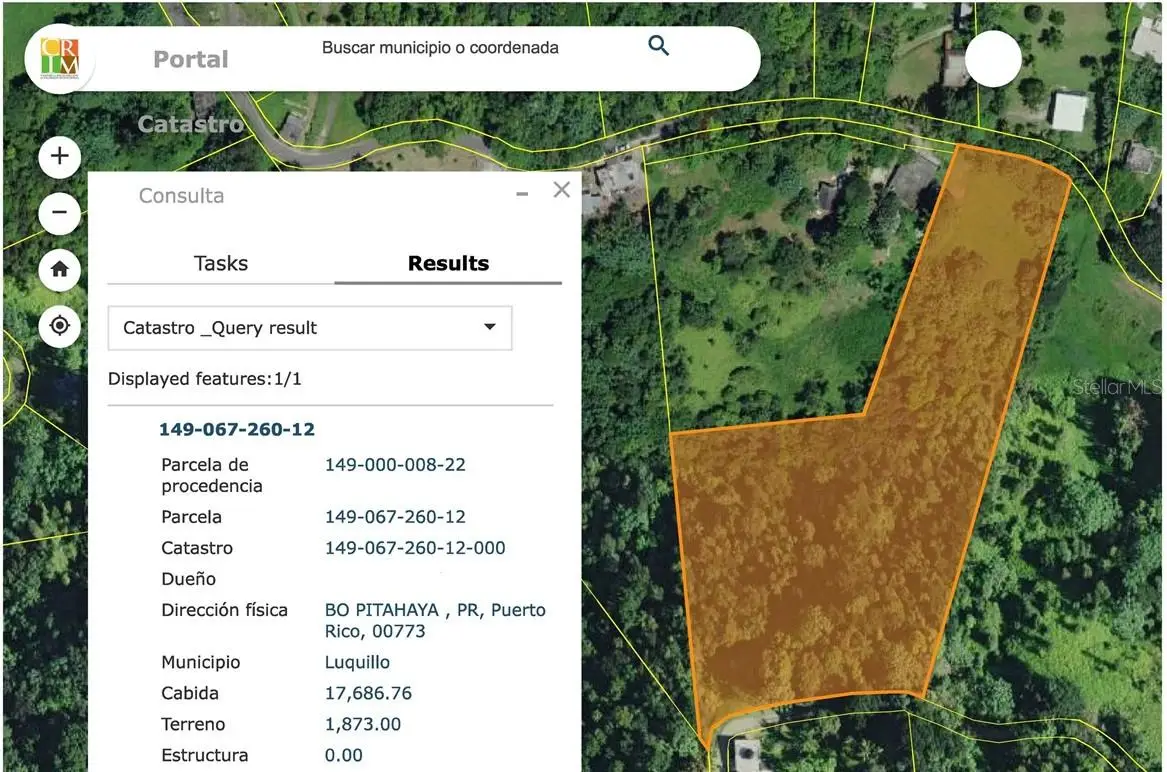Switch to the Tasks tab

(220, 263)
